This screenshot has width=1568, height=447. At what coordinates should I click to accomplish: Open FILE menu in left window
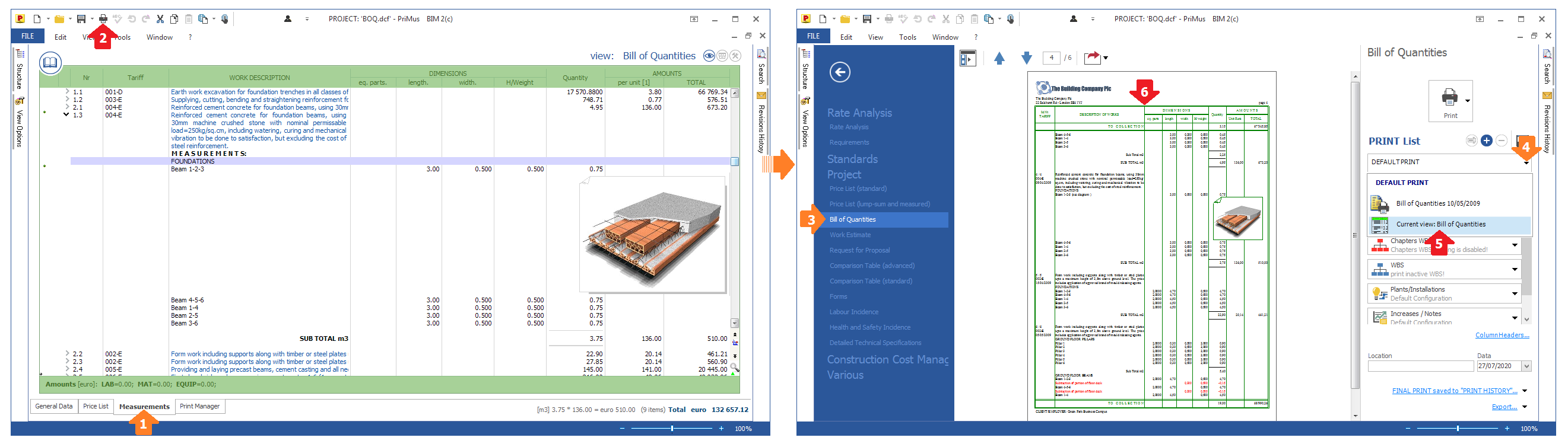coord(28,37)
